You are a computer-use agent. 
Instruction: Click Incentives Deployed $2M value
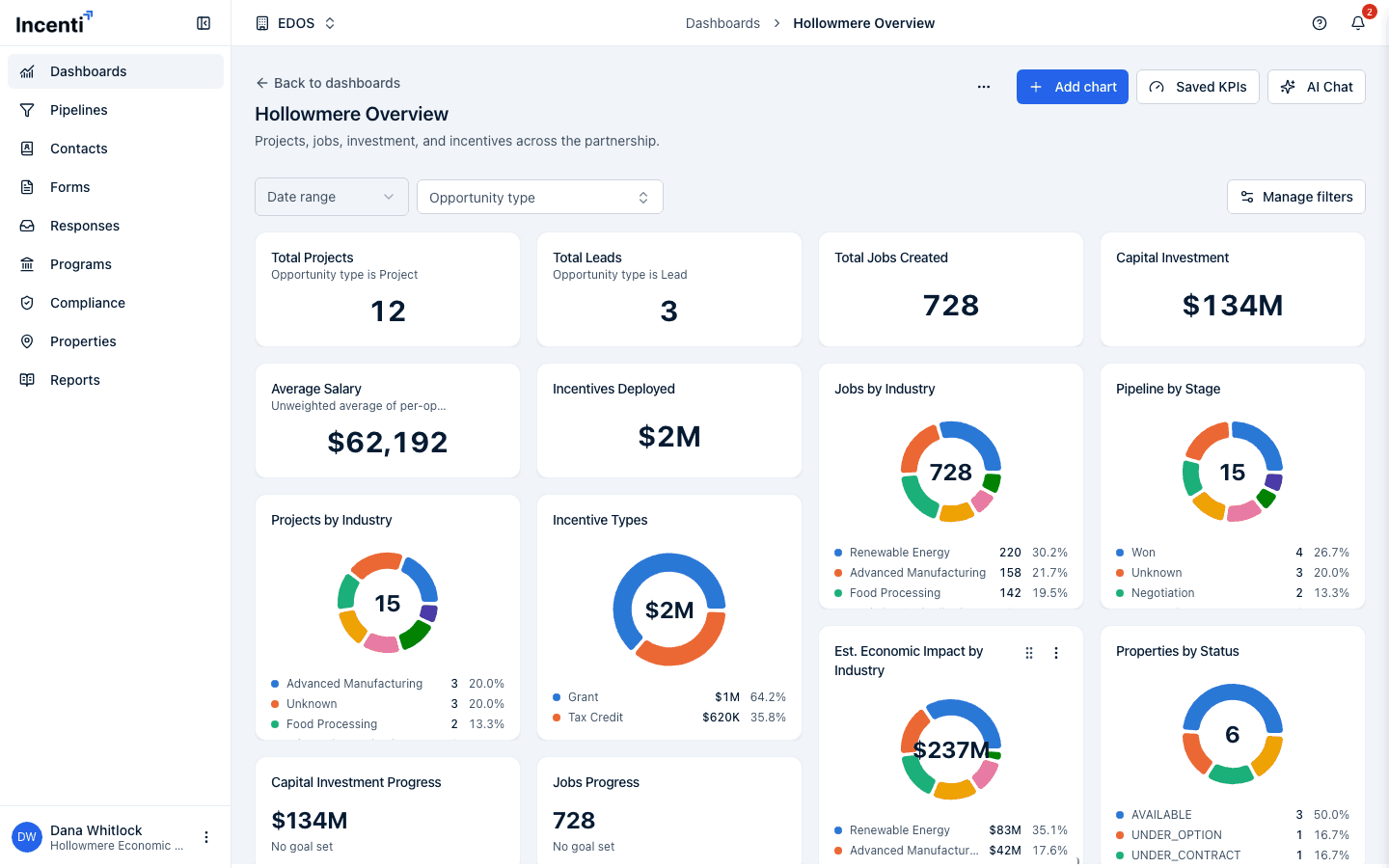click(669, 437)
